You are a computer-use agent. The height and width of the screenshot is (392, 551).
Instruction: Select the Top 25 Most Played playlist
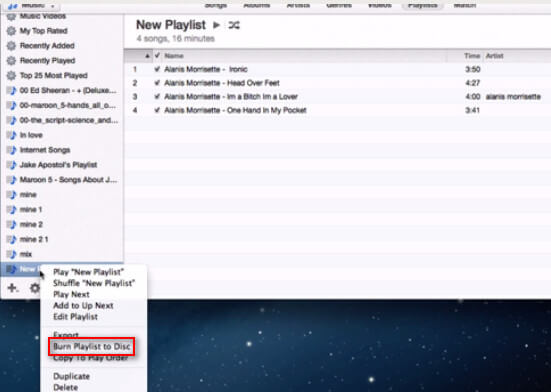click(53, 76)
